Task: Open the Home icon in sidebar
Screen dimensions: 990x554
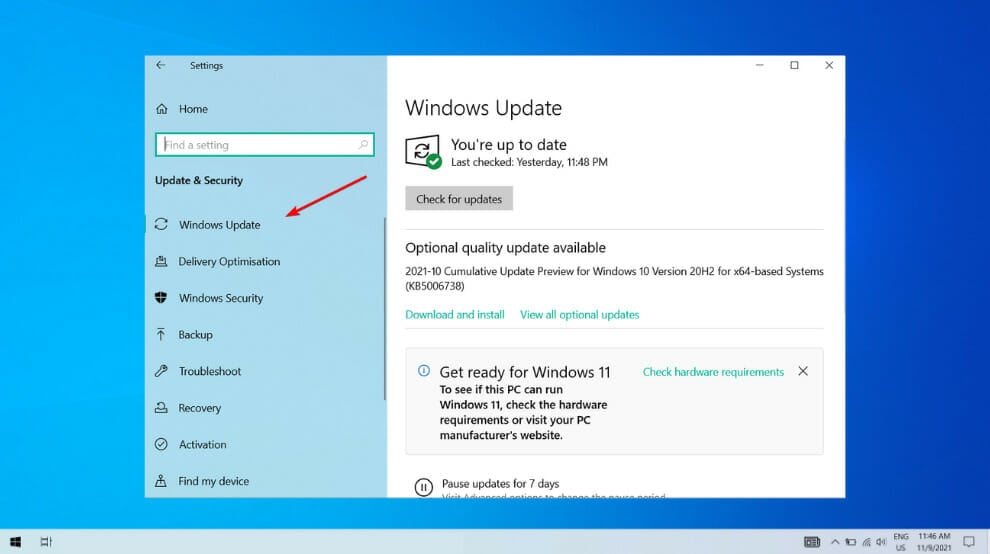Action: (162, 109)
